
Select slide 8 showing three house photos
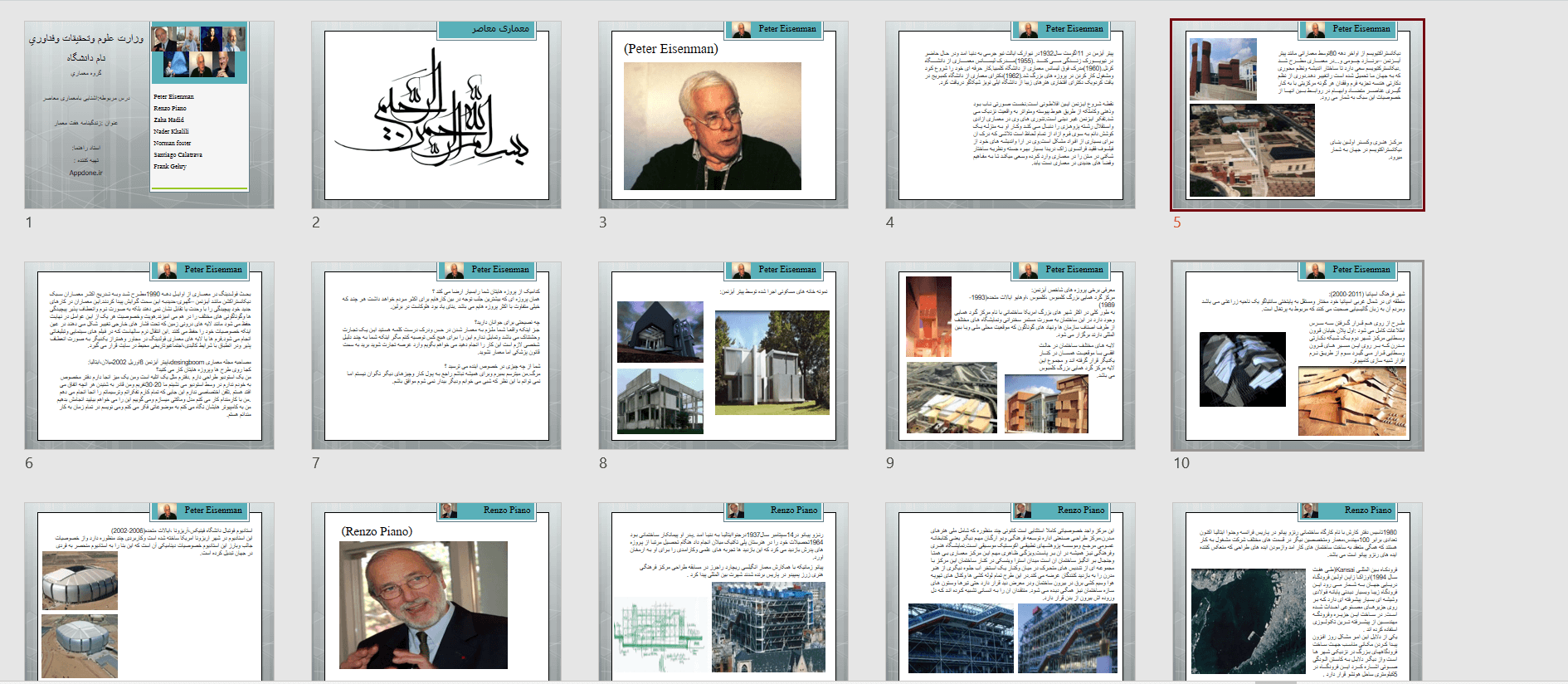(x=723, y=355)
